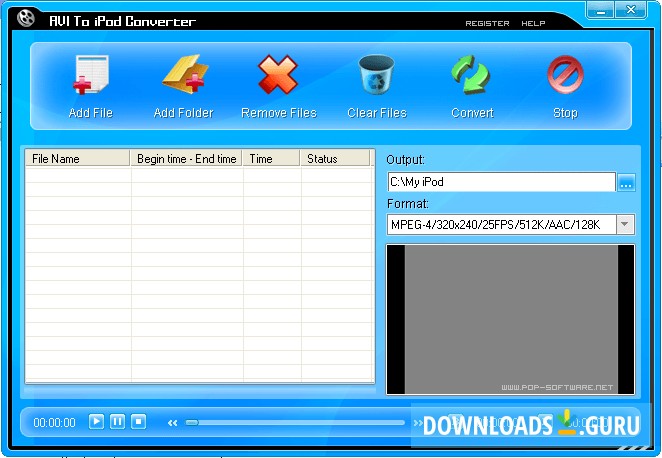Click the 00:00:00 elapsed time readout
The image size is (662, 458).
pos(54,423)
